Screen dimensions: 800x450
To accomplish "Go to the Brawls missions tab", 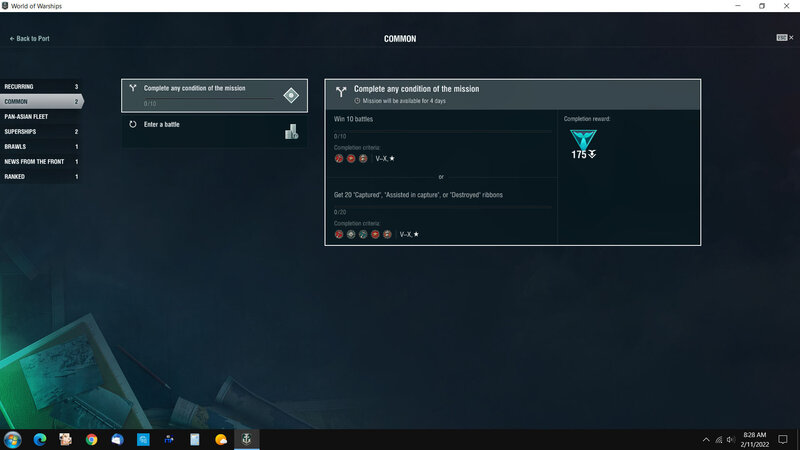I will [40, 146].
